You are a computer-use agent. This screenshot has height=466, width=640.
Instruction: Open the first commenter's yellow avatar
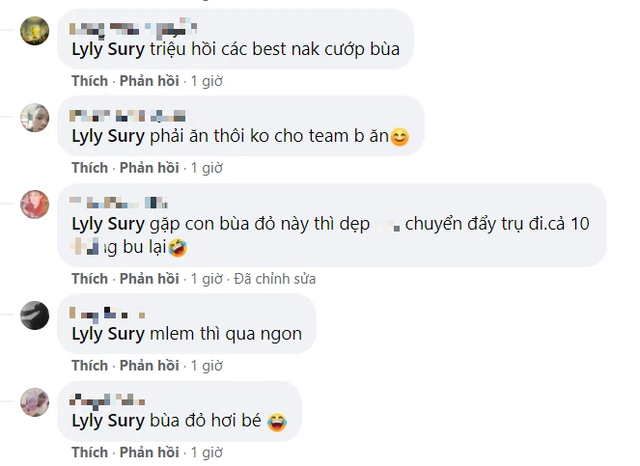point(35,31)
